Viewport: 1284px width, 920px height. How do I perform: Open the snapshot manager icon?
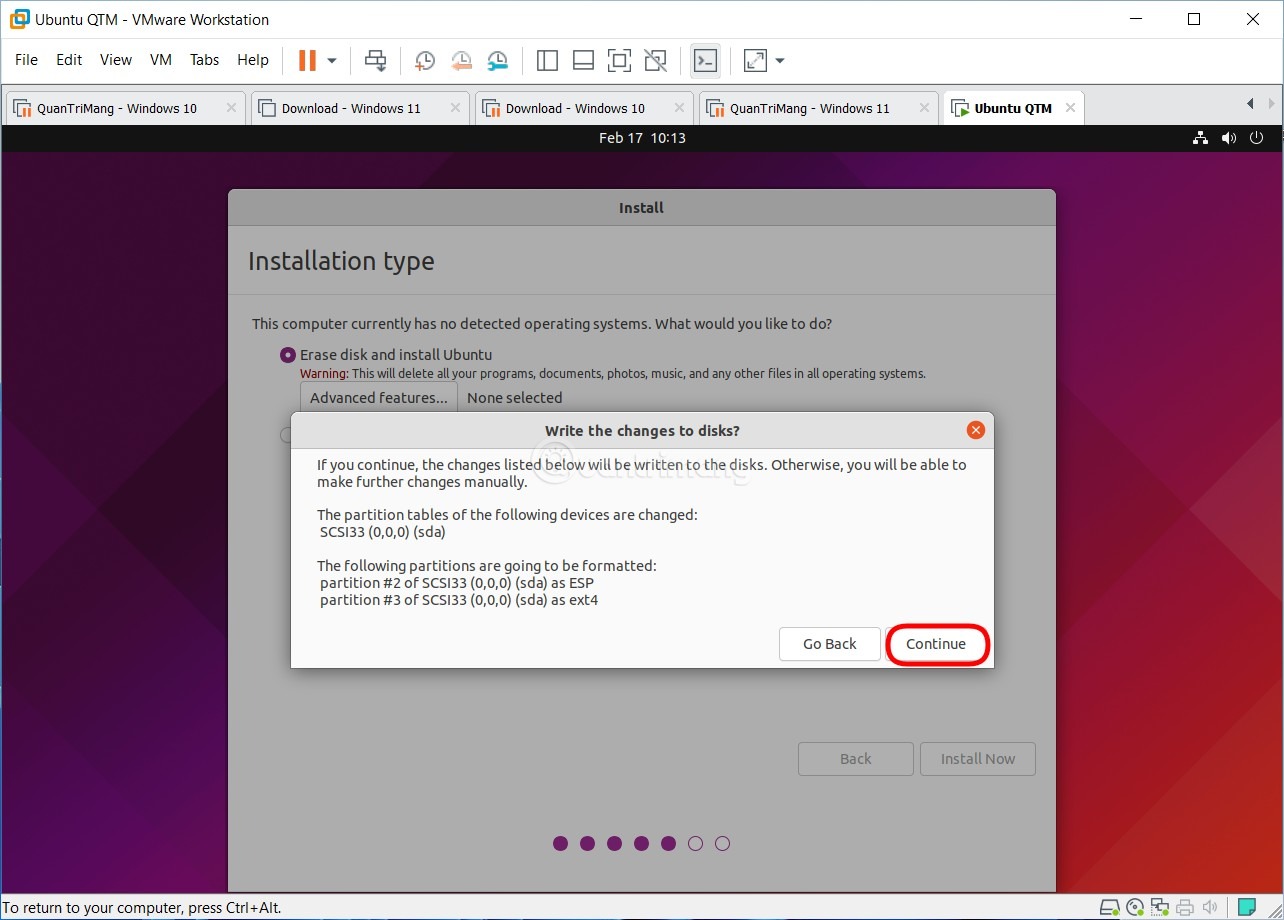[497, 61]
